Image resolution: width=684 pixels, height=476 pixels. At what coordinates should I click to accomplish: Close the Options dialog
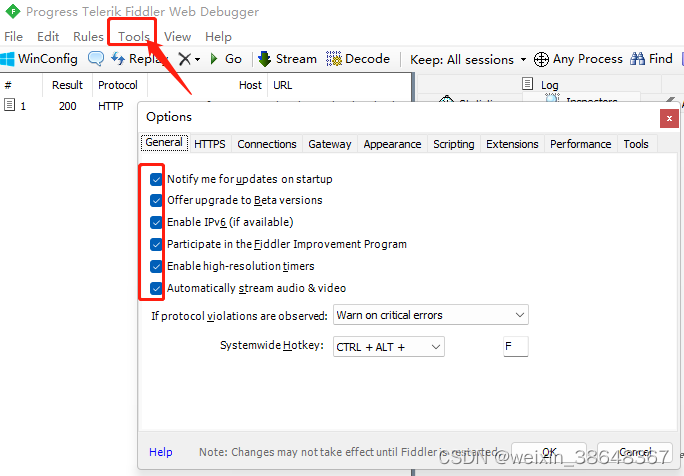669,118
